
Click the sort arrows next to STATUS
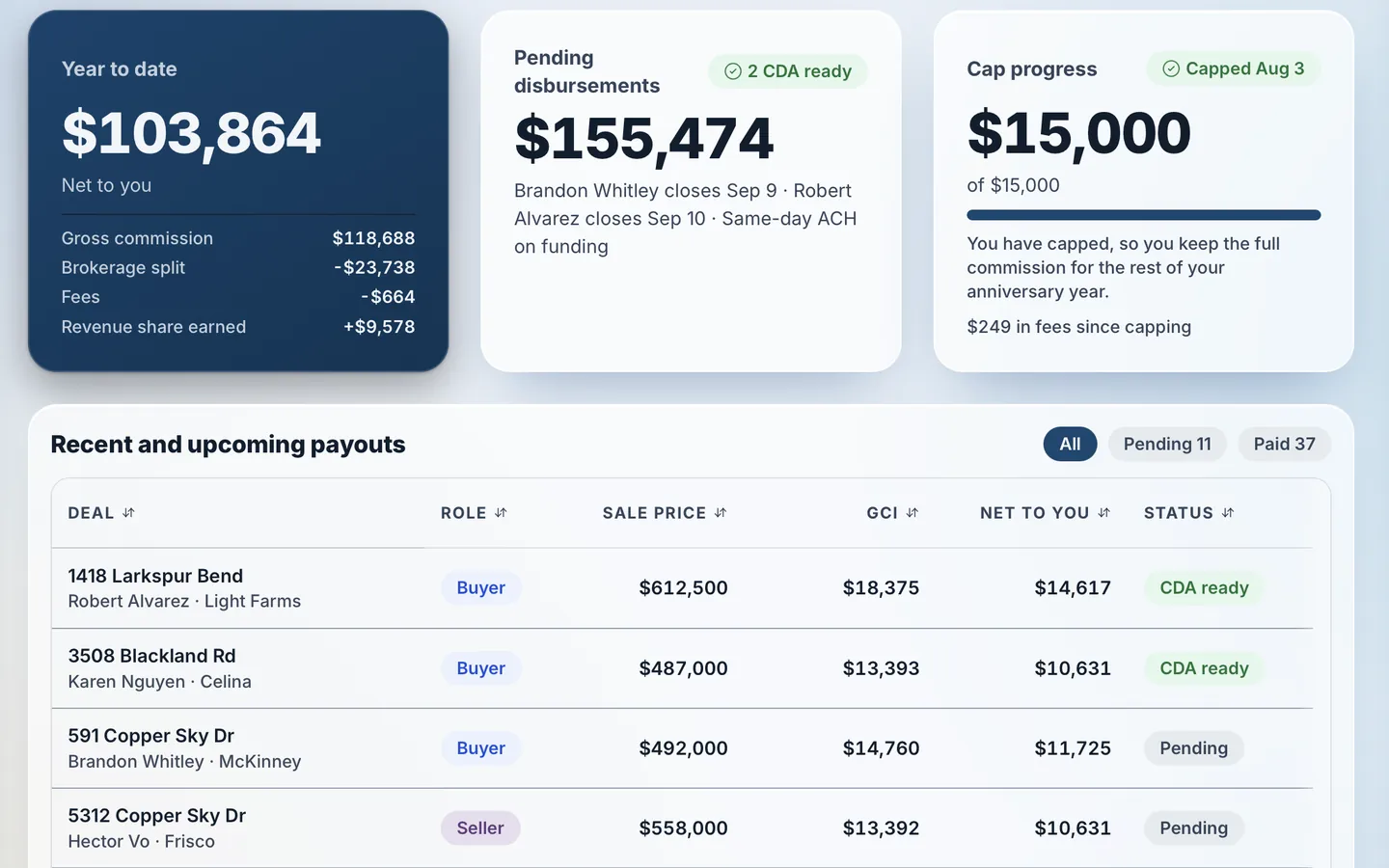tap(1228, 513)
